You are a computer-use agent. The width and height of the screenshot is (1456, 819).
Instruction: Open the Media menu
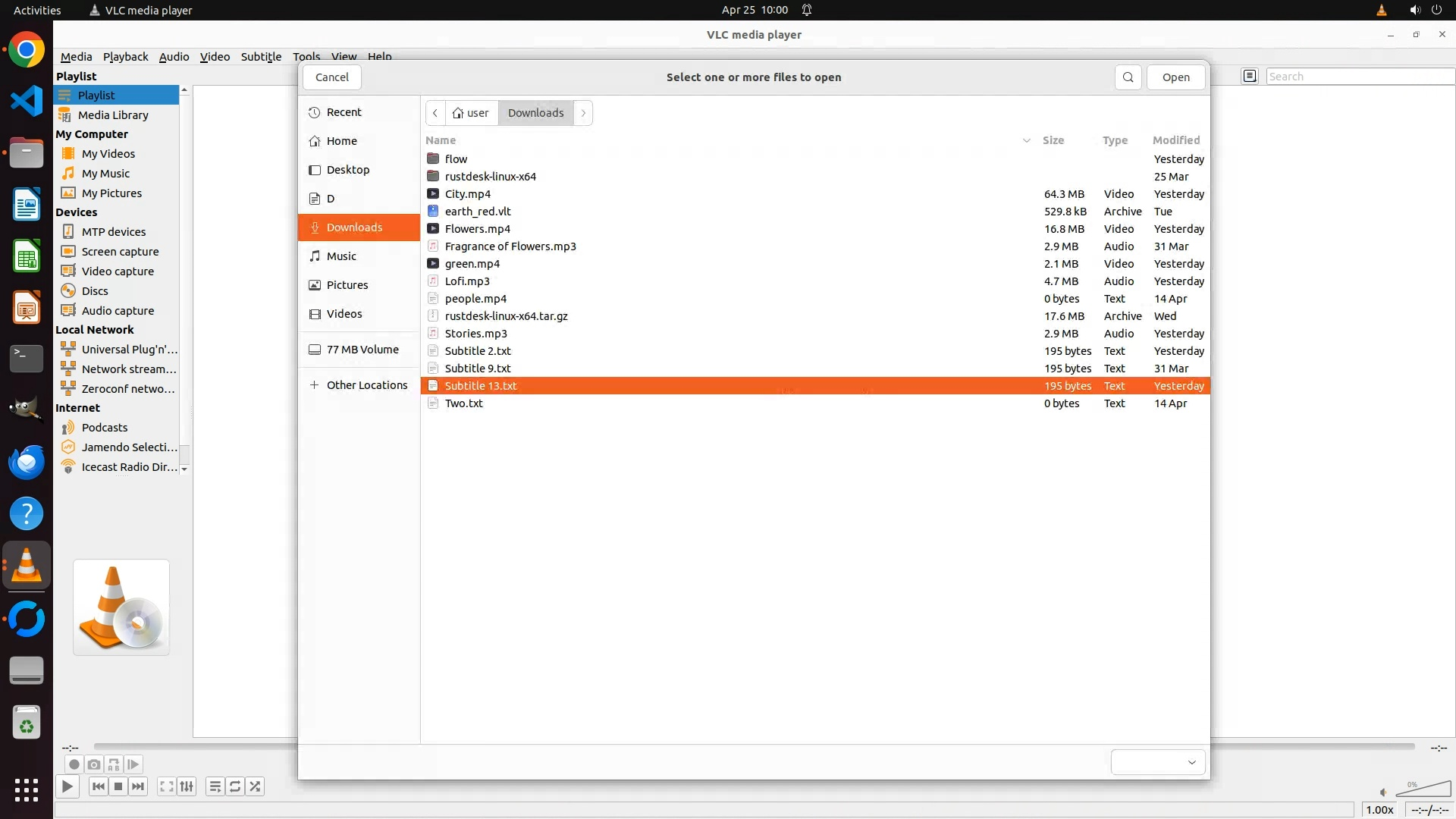76,57
